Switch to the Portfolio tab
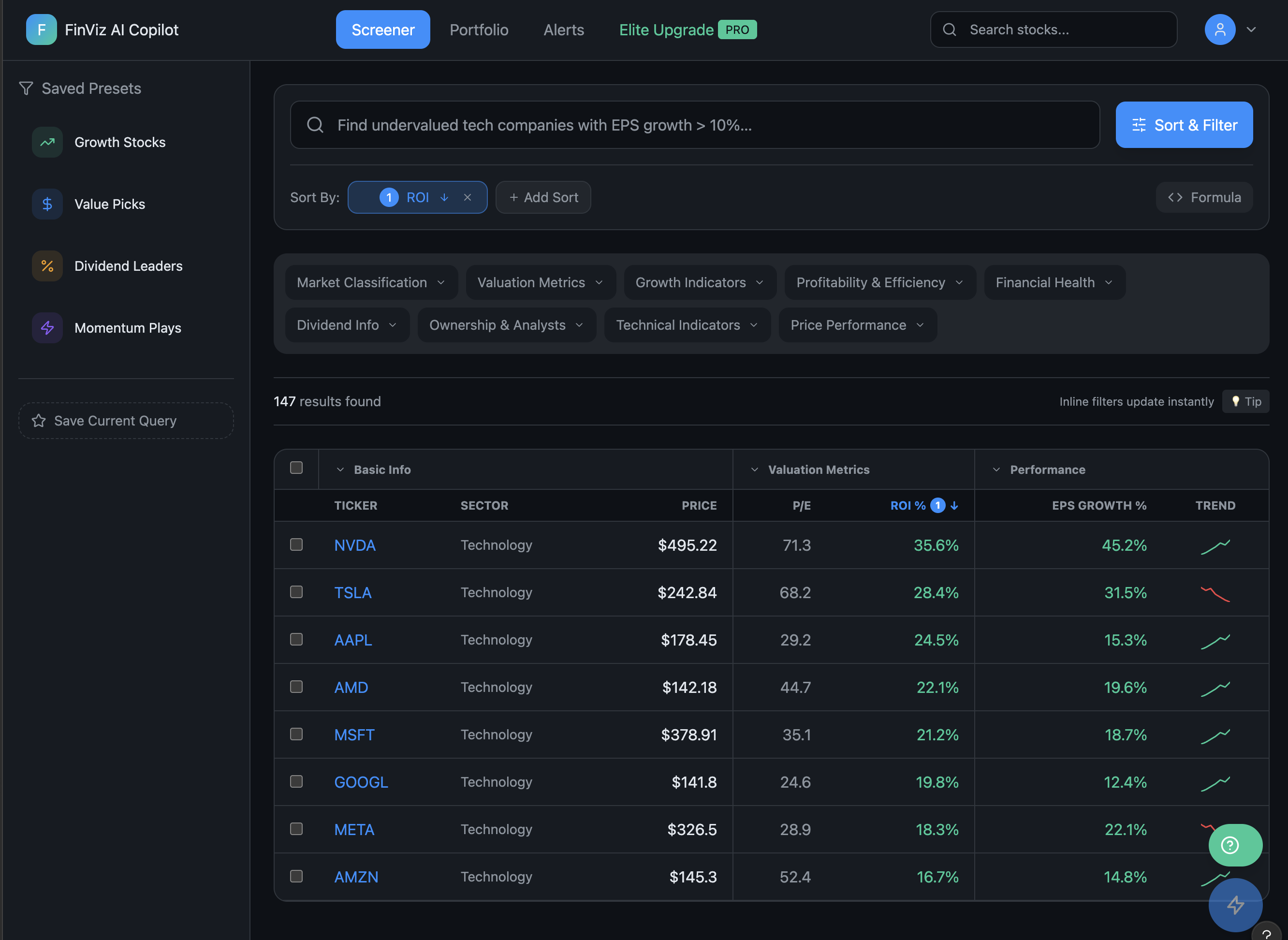The height and width of the screenshot is (940, 1288). coord(479,29)
